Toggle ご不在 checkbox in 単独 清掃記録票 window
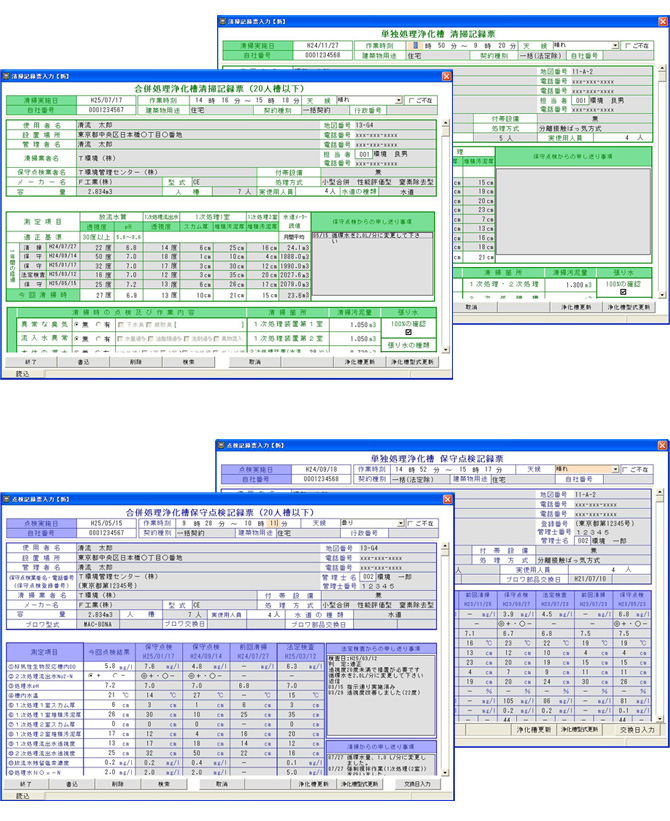This screenshot has height=821, width=670. (628, 46)
